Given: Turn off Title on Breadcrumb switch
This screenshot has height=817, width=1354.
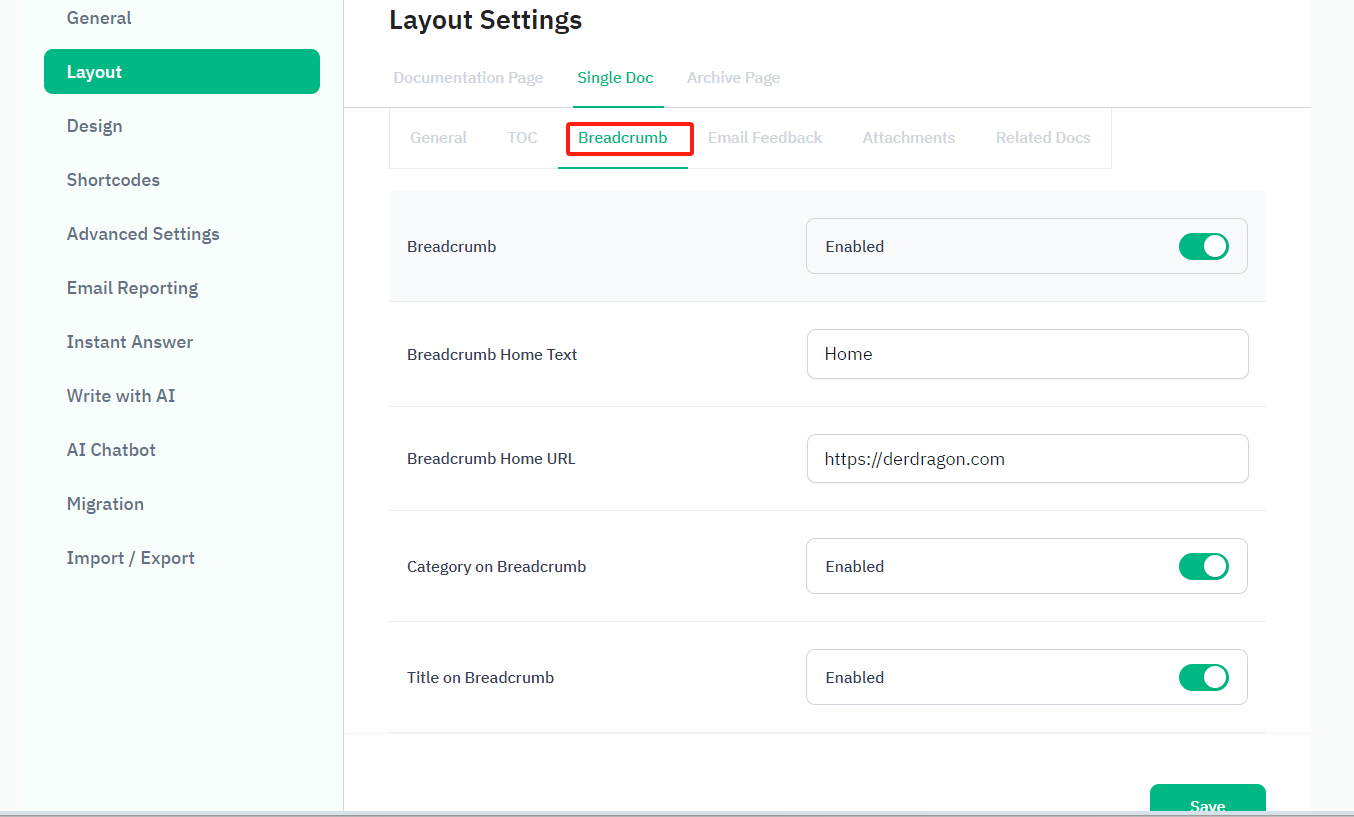Looking at the screenshot, I should 1203,677.
